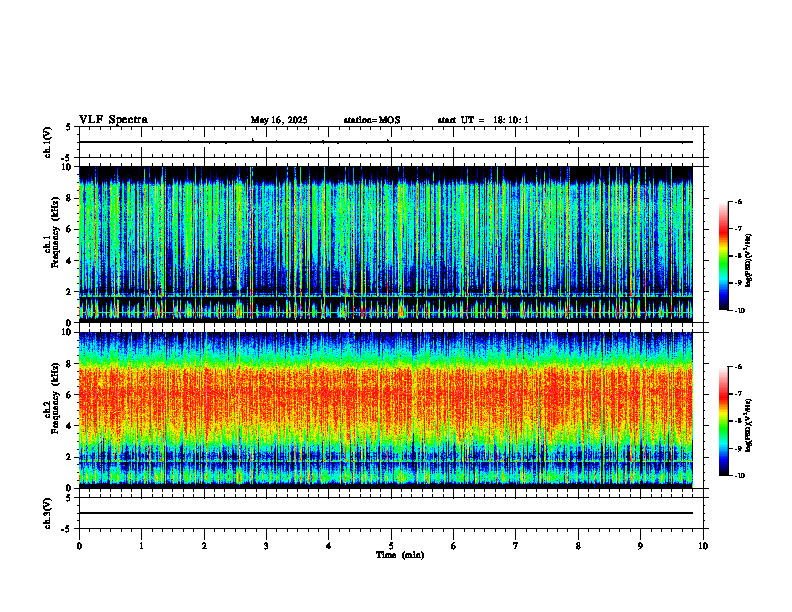Click the ch.1(V) axis "5" tick label
Viewport: 792px width, 612px height.
click(68, 127)
